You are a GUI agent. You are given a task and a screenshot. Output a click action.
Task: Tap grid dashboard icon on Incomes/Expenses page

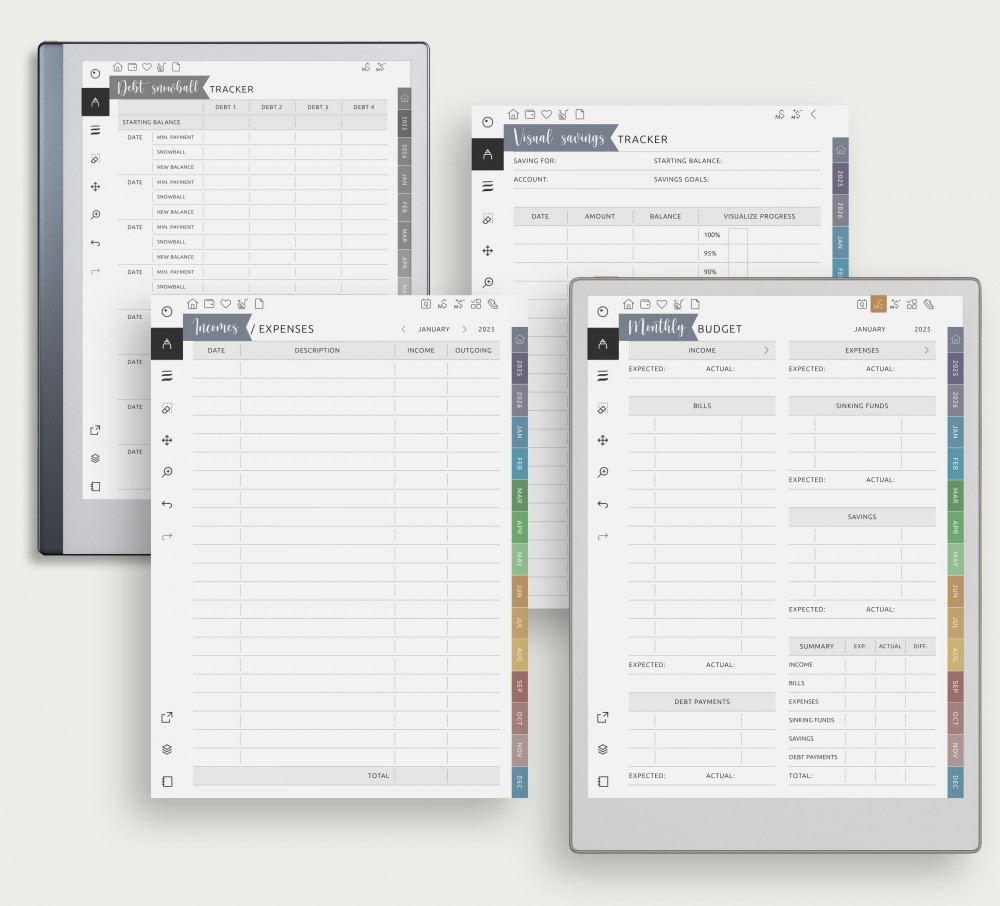pos(476,304)
